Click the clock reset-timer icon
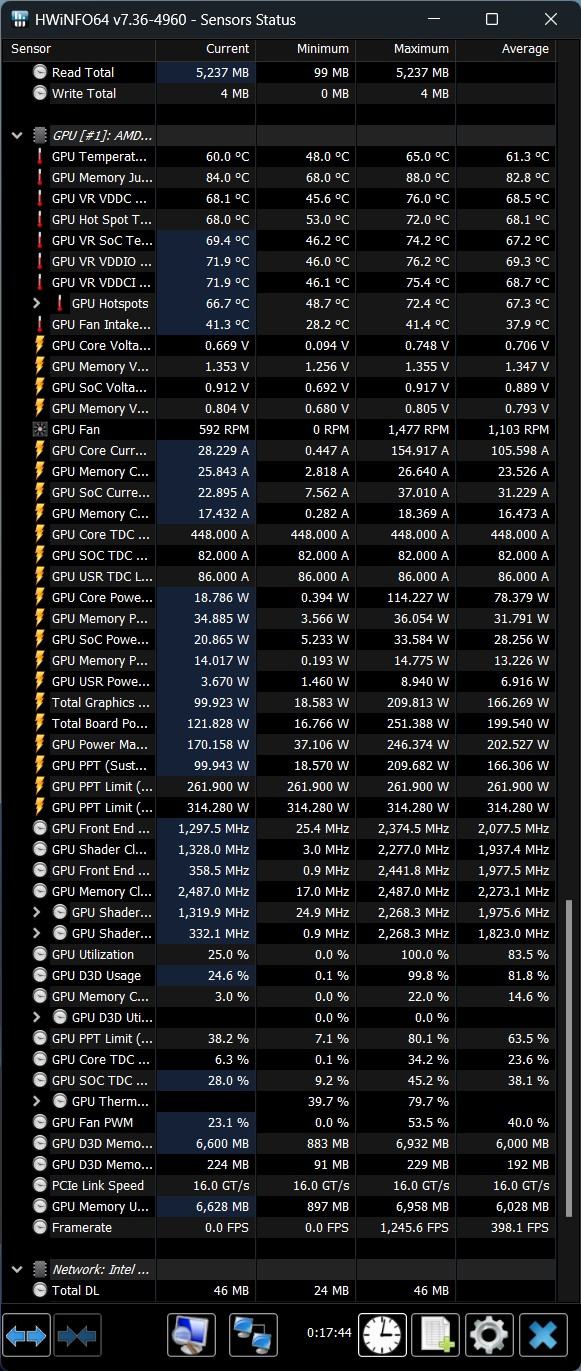Viewport: 581px width, 1371px height. (383, 1334)
